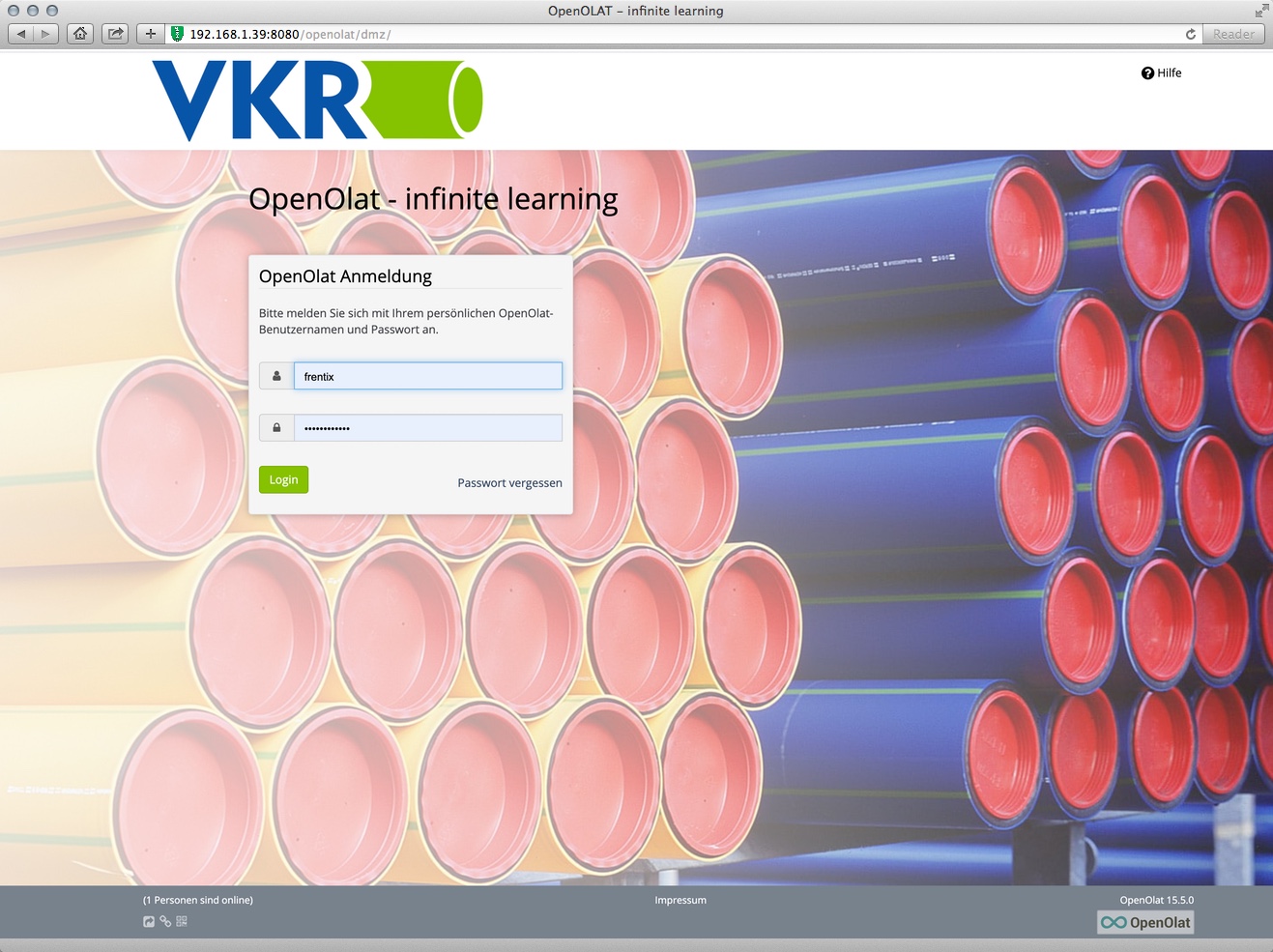Add a bookmark with the plus button
Screen dimensions: 1273x952
(x=150, y=34)
